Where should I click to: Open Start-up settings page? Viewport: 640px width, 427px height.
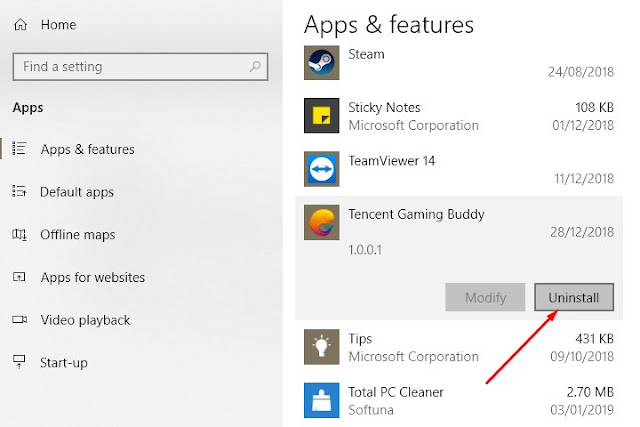click(64, 363)
